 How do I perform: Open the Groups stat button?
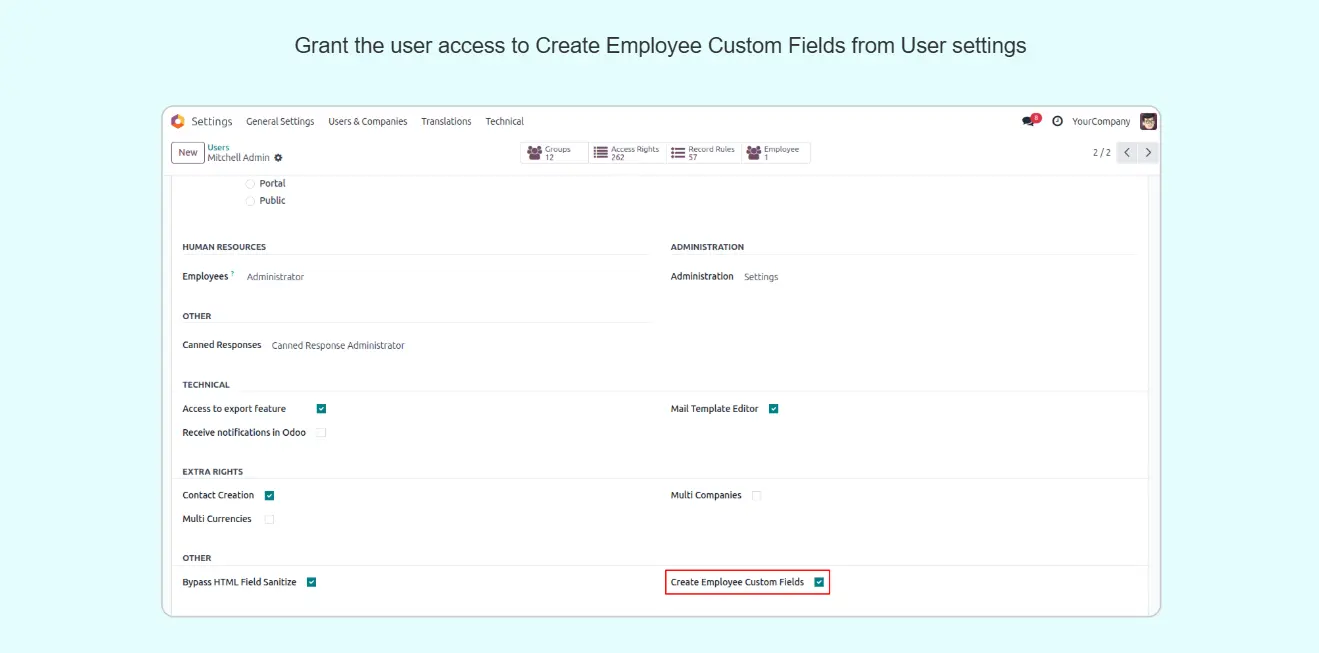coord(553,153)
